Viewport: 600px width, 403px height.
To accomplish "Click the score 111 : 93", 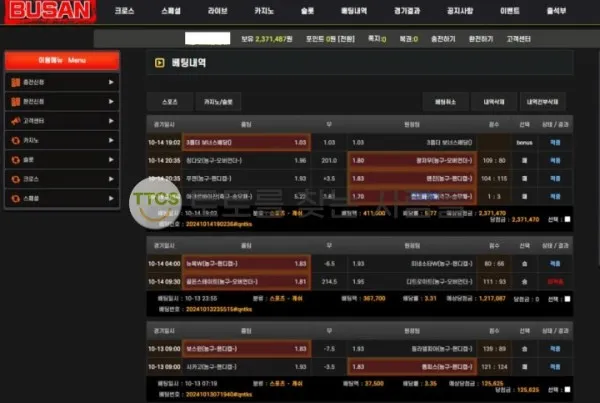I will point(494,282).
